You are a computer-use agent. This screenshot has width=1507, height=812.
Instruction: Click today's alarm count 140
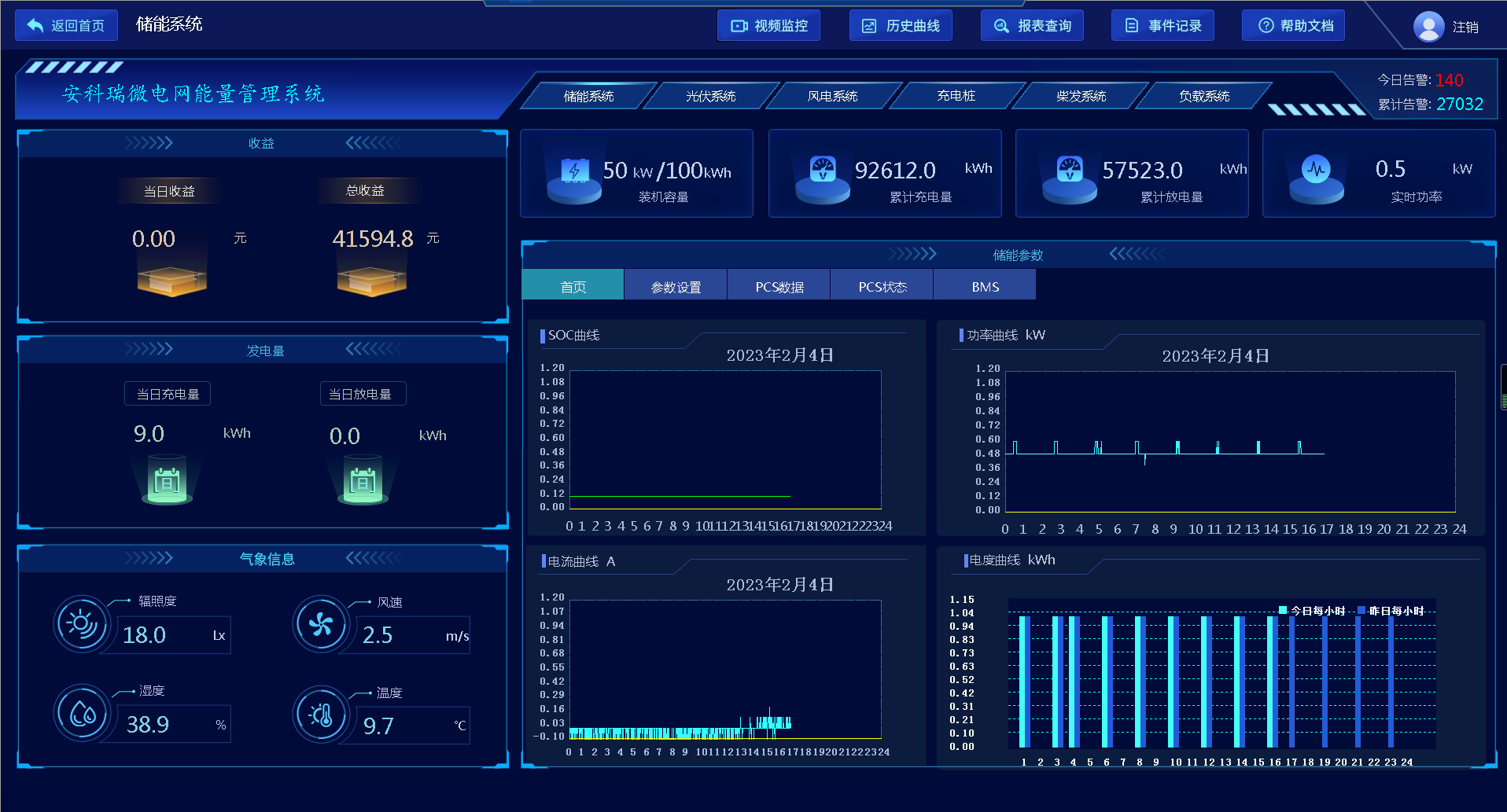pyautogui.click(x=1448, y=80)
